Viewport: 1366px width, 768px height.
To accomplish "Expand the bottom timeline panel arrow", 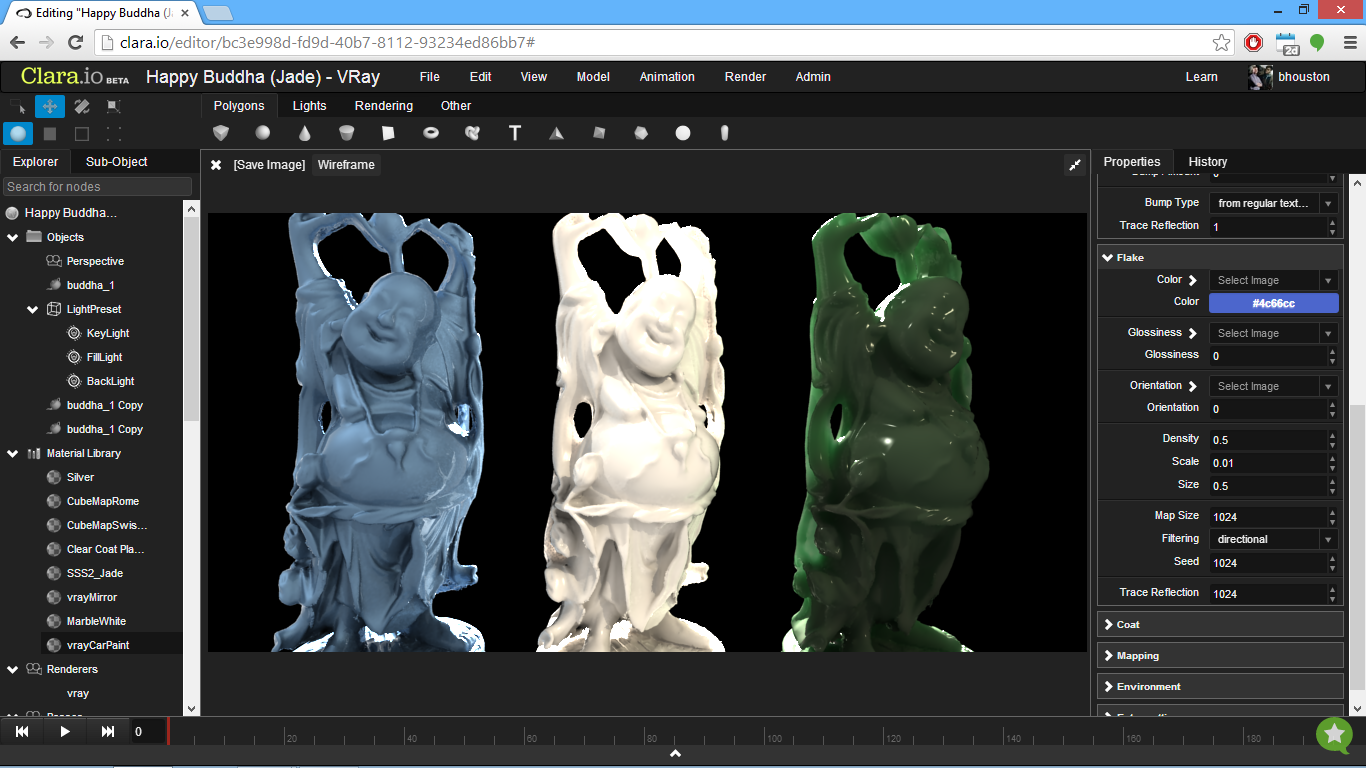I will tap(675, 753).
